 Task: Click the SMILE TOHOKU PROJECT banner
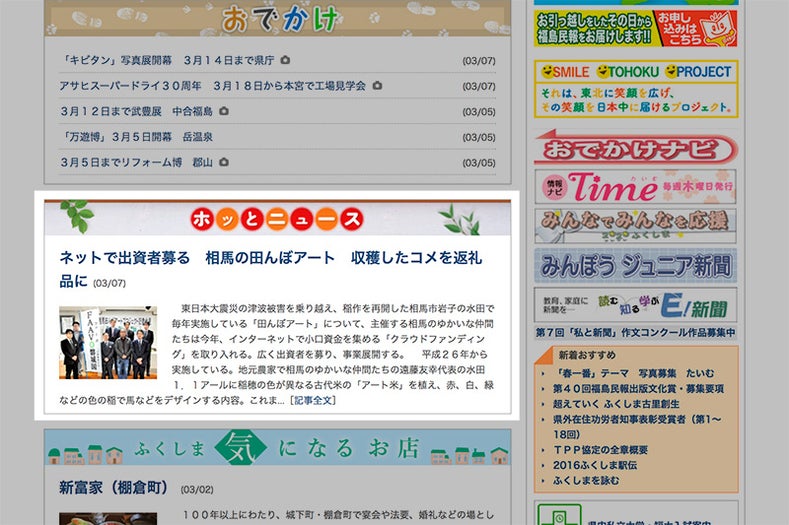pos(635,89)
